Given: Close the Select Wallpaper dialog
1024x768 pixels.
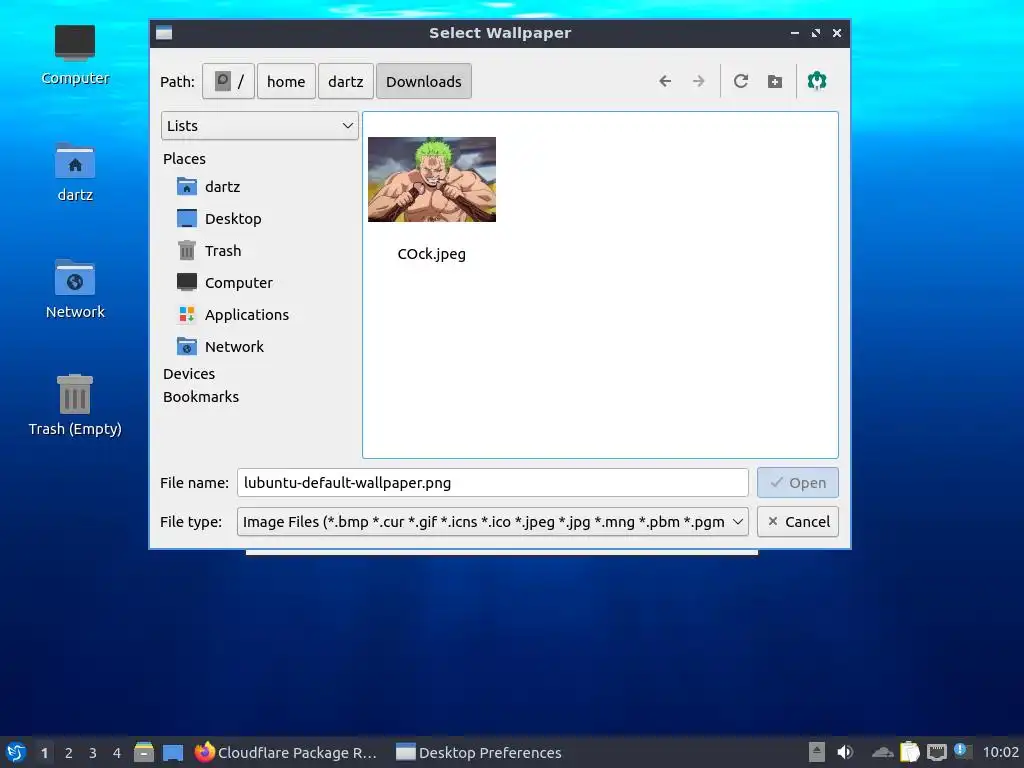Looking at the screenshot, I should point(837,33).
